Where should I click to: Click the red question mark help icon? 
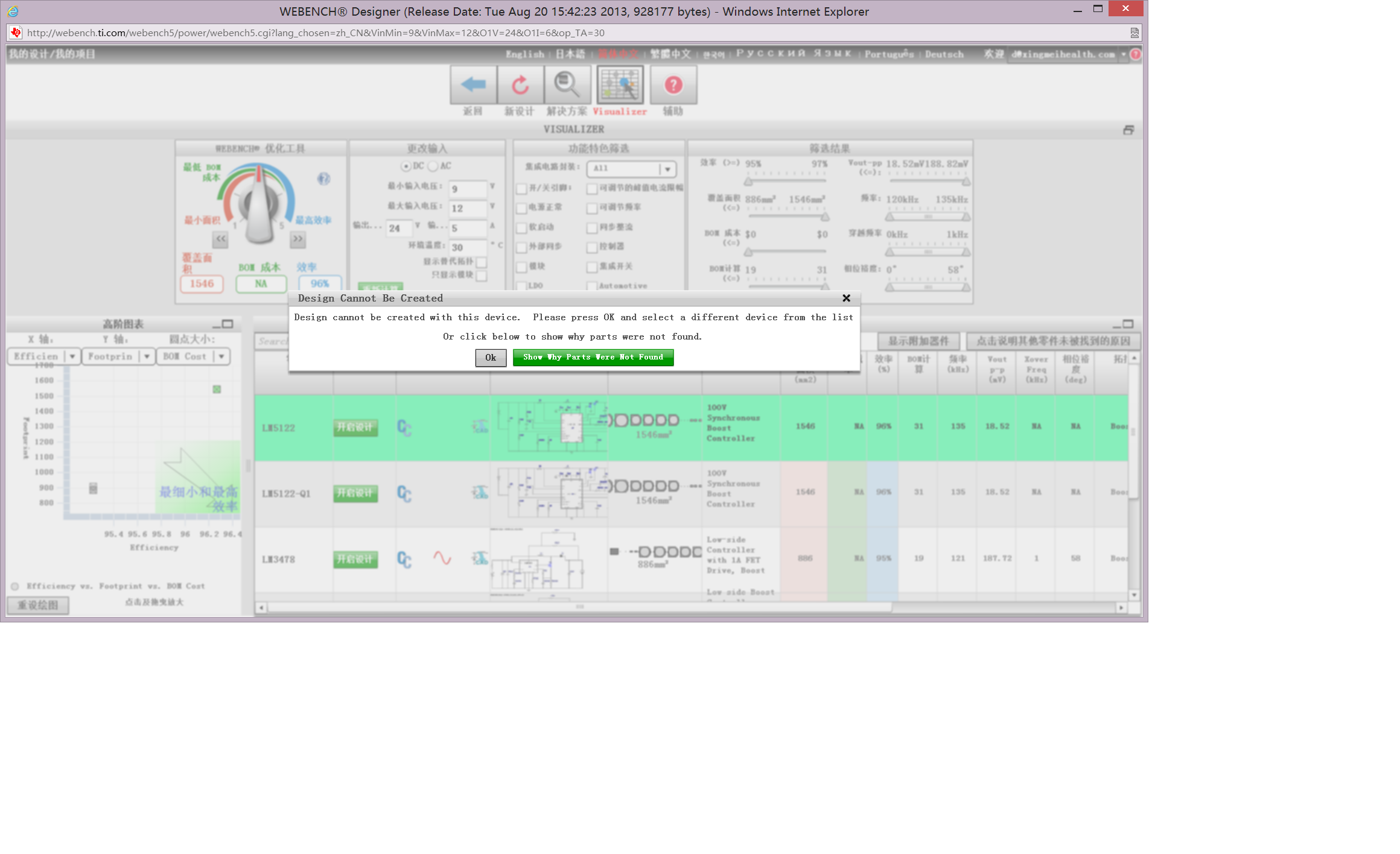(673, 85)
